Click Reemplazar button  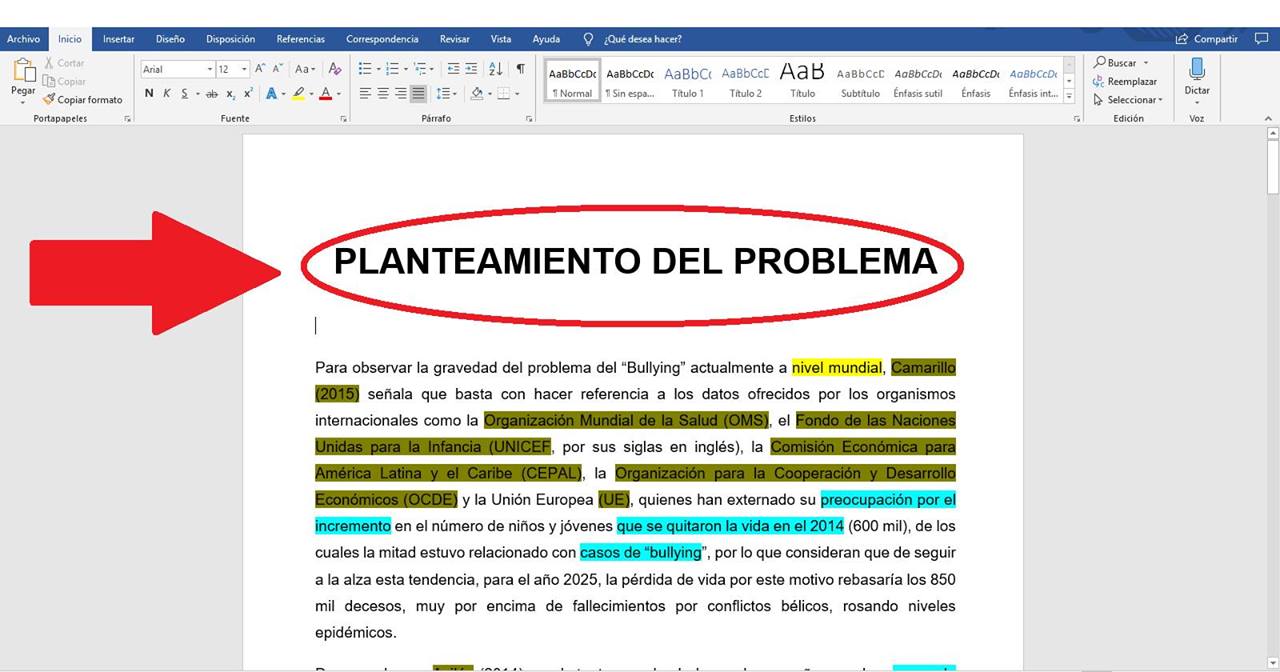pyautogui.click(x=1125, y=81)
